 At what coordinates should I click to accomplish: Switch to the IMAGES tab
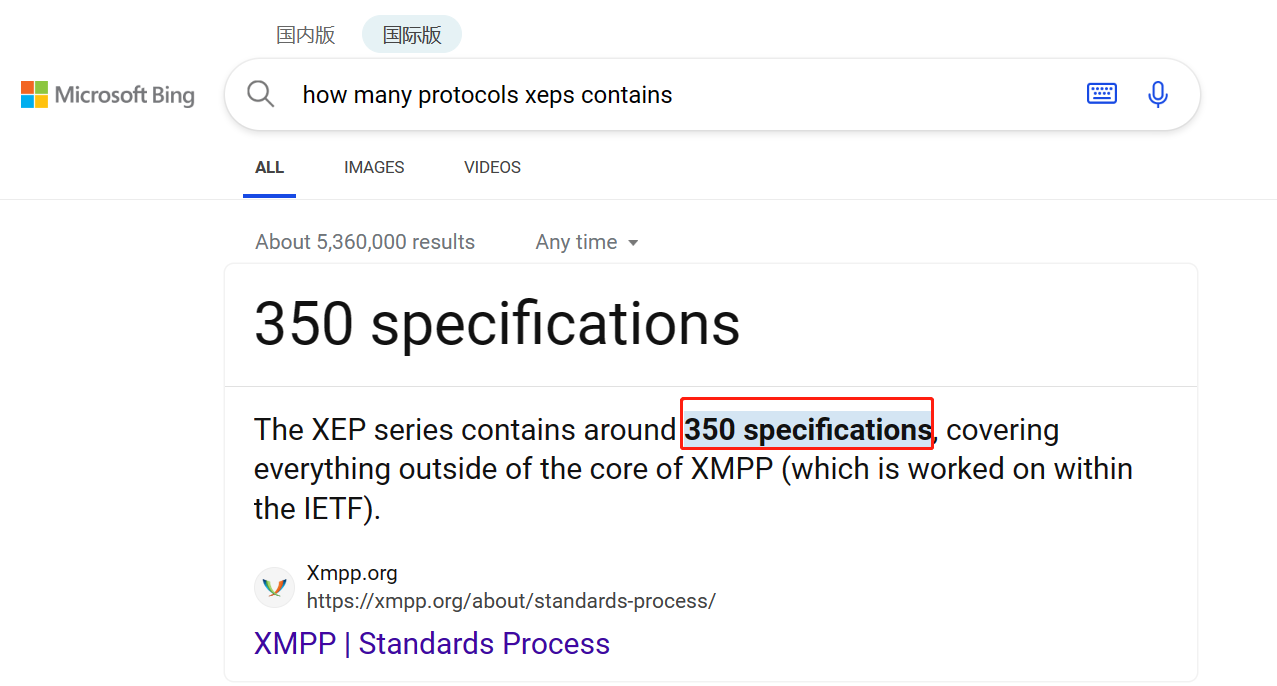tap(374, 167)
